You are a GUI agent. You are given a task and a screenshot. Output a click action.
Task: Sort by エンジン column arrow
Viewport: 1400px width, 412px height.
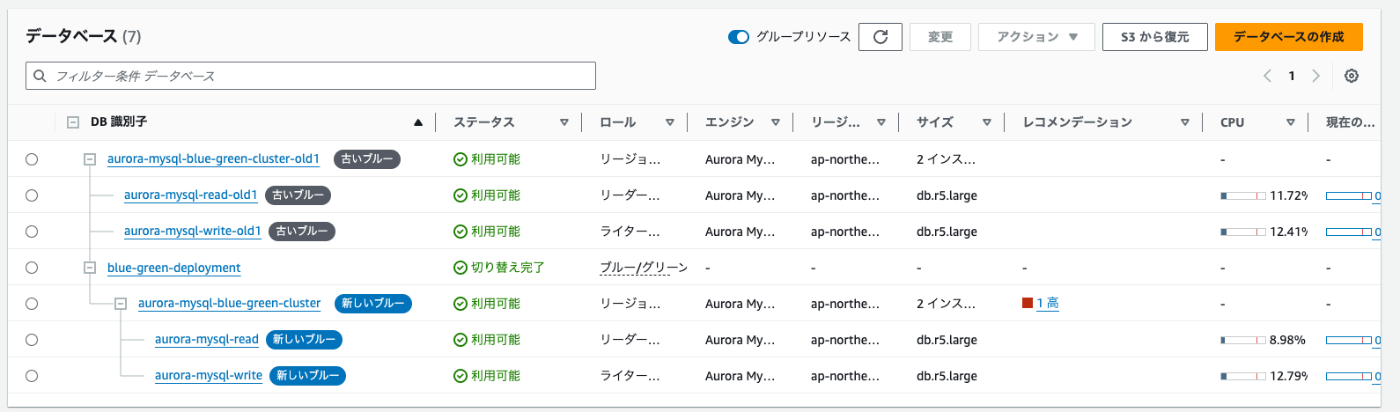[775, 123]
